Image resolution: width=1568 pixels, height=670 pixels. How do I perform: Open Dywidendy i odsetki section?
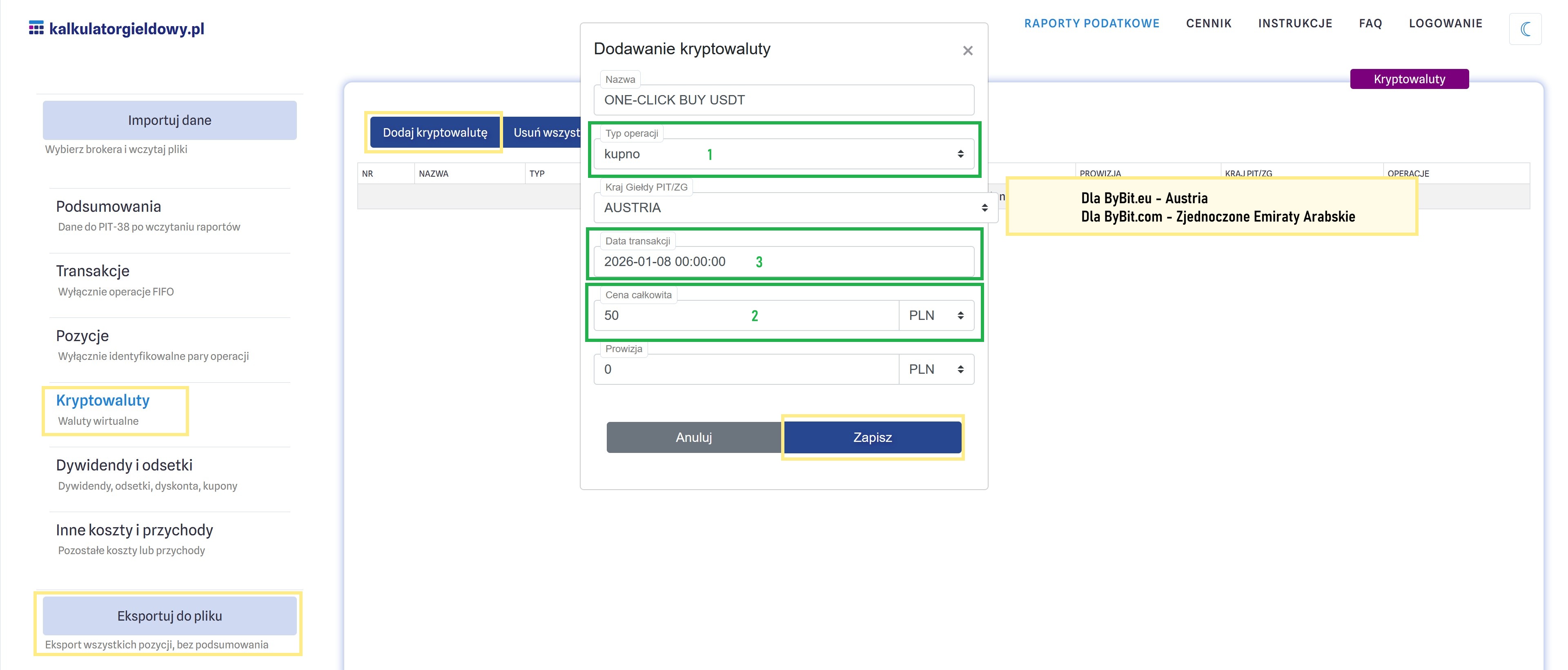[x=124, y=465]
